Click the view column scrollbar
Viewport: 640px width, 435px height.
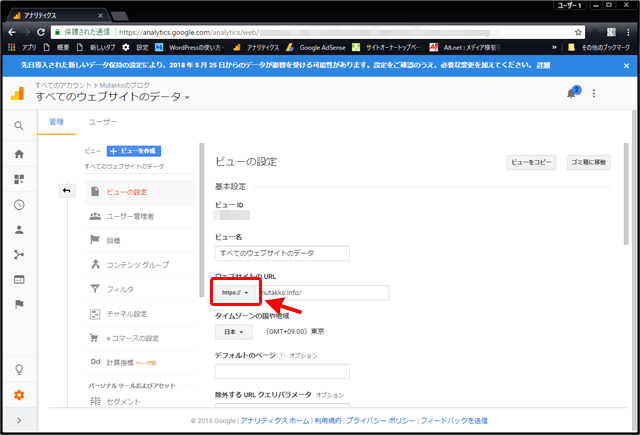(201, 220)
